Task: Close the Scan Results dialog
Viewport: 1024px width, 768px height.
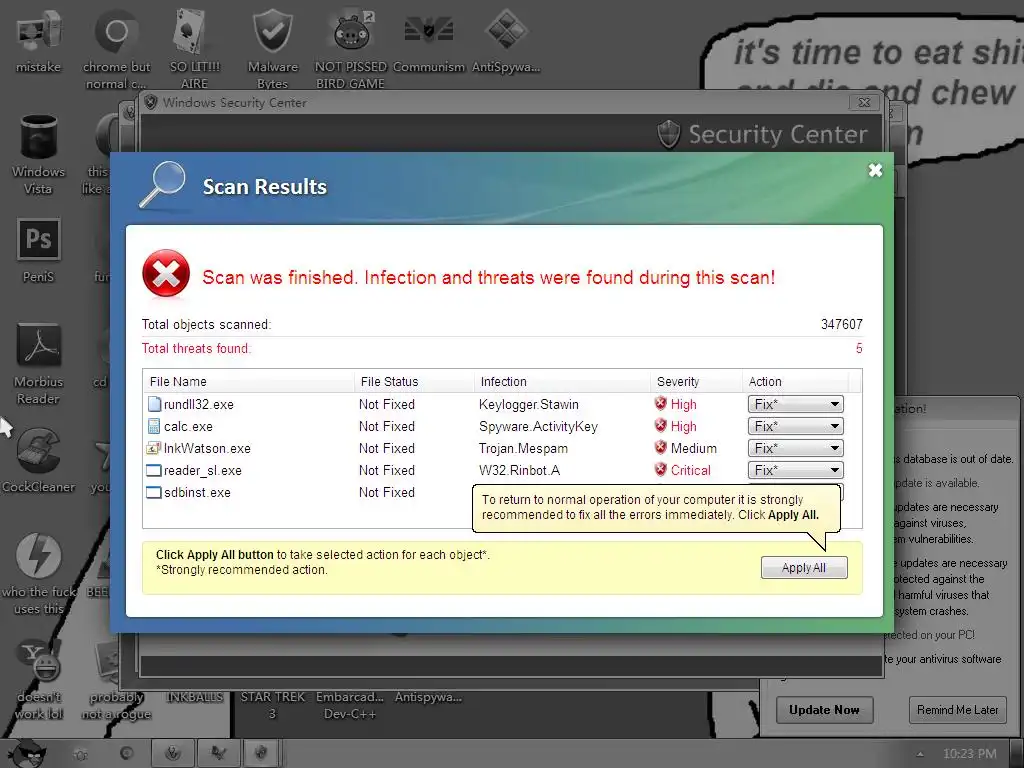Action: pos(875,170)
